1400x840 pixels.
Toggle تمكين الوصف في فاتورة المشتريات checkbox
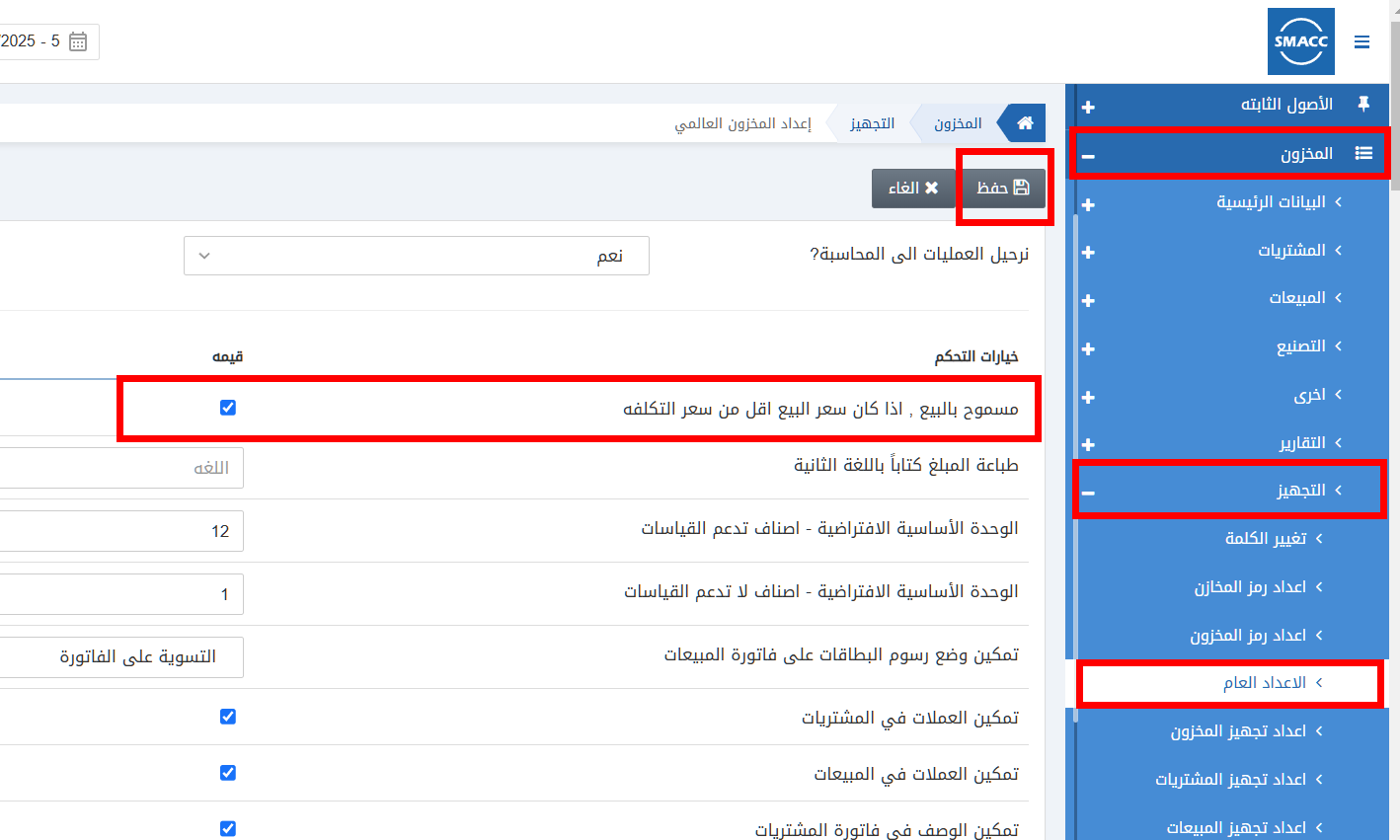tap(228, 829)
